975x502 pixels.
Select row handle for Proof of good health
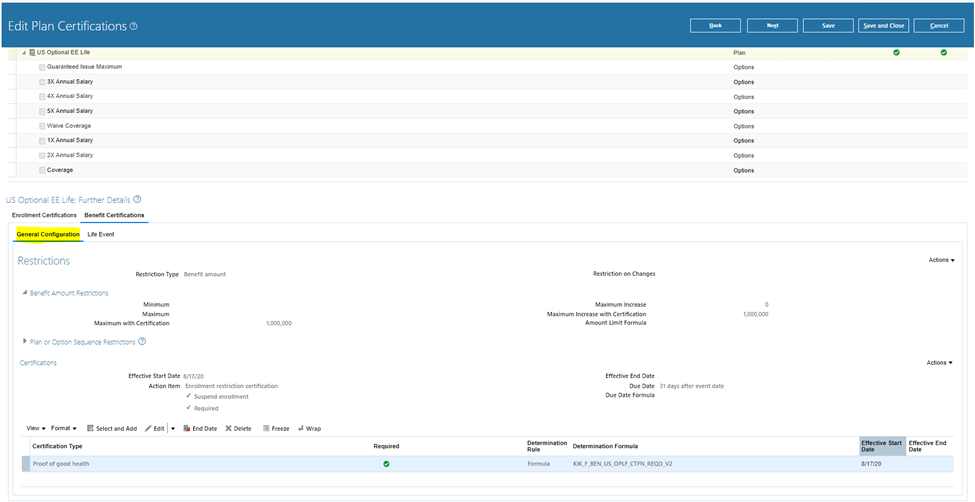(x=25, y=464)
